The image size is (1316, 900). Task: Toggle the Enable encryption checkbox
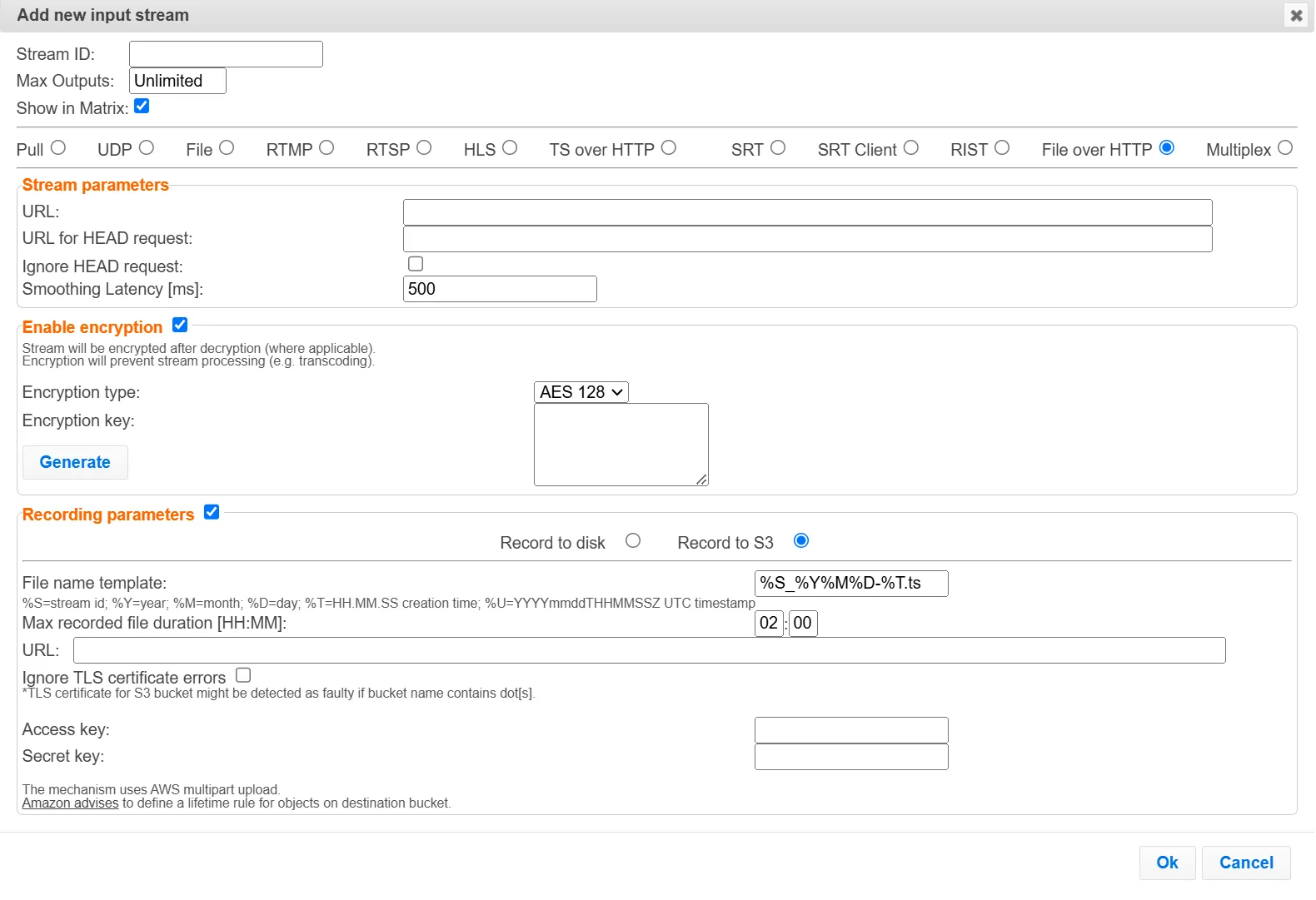pyautogui.click(x=180, y=325)
